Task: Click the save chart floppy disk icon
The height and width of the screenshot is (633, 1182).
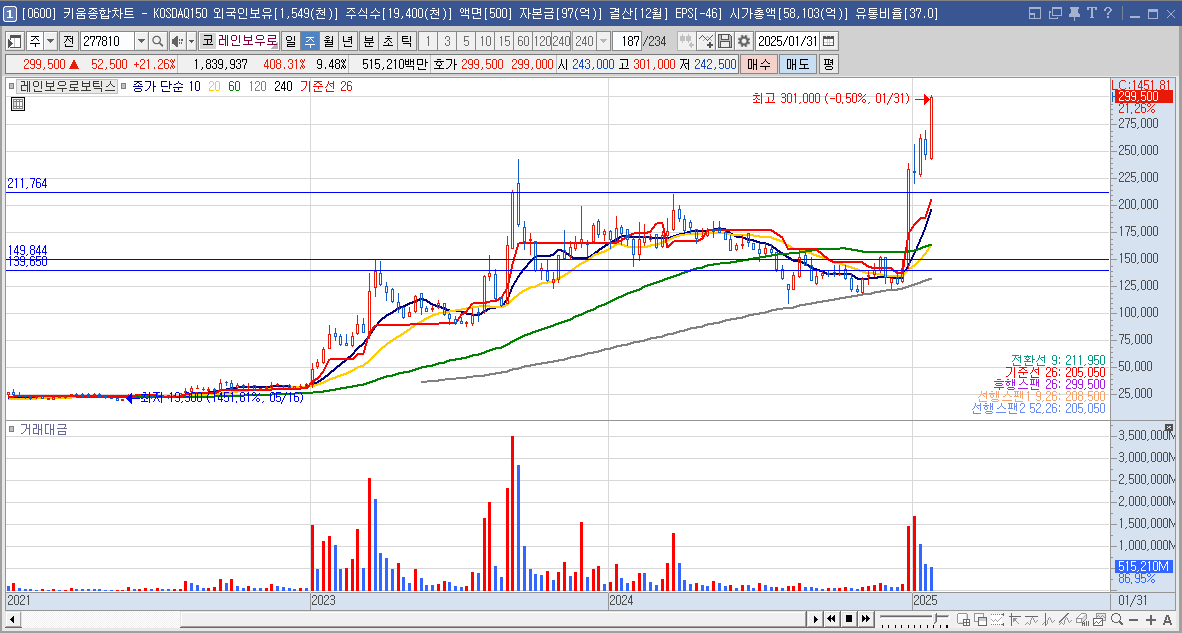Action: [725, 41]
